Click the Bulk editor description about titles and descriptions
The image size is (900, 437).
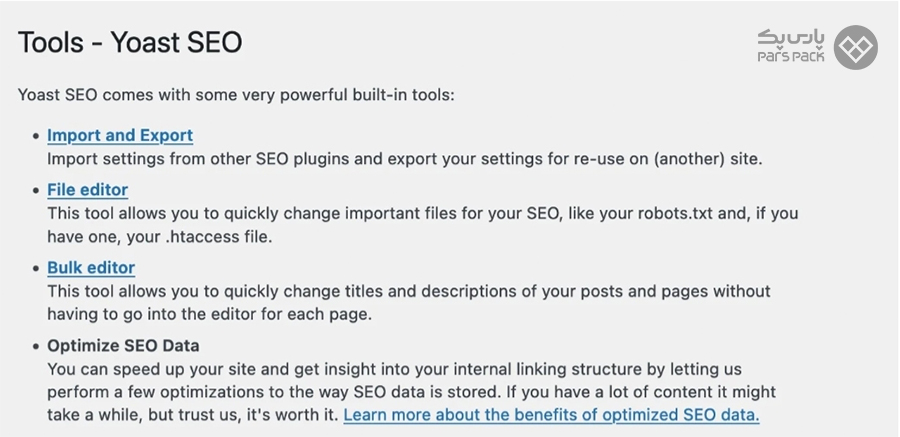(409, 291)
